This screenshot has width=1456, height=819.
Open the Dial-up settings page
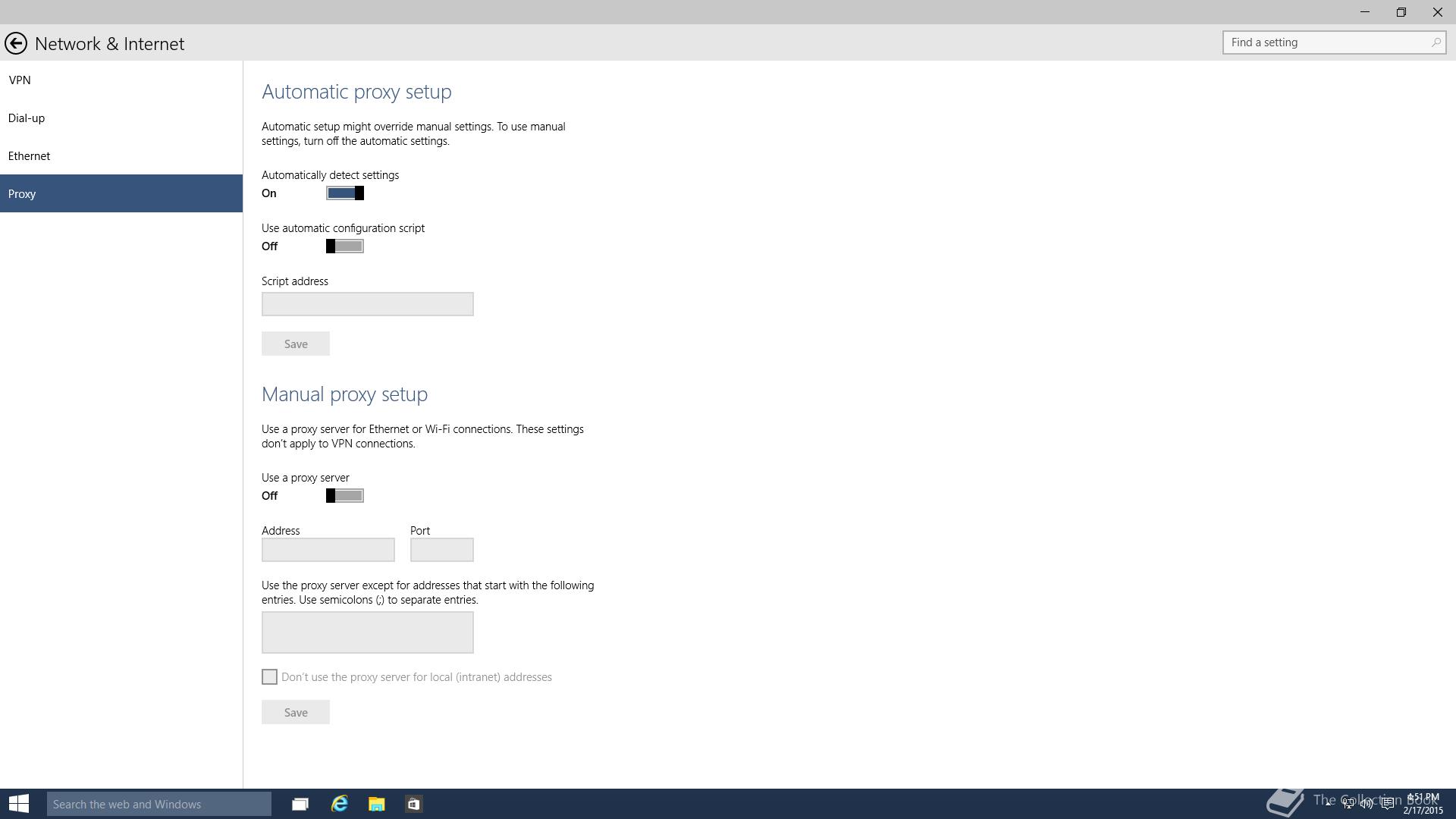click(x=27, y=118)
